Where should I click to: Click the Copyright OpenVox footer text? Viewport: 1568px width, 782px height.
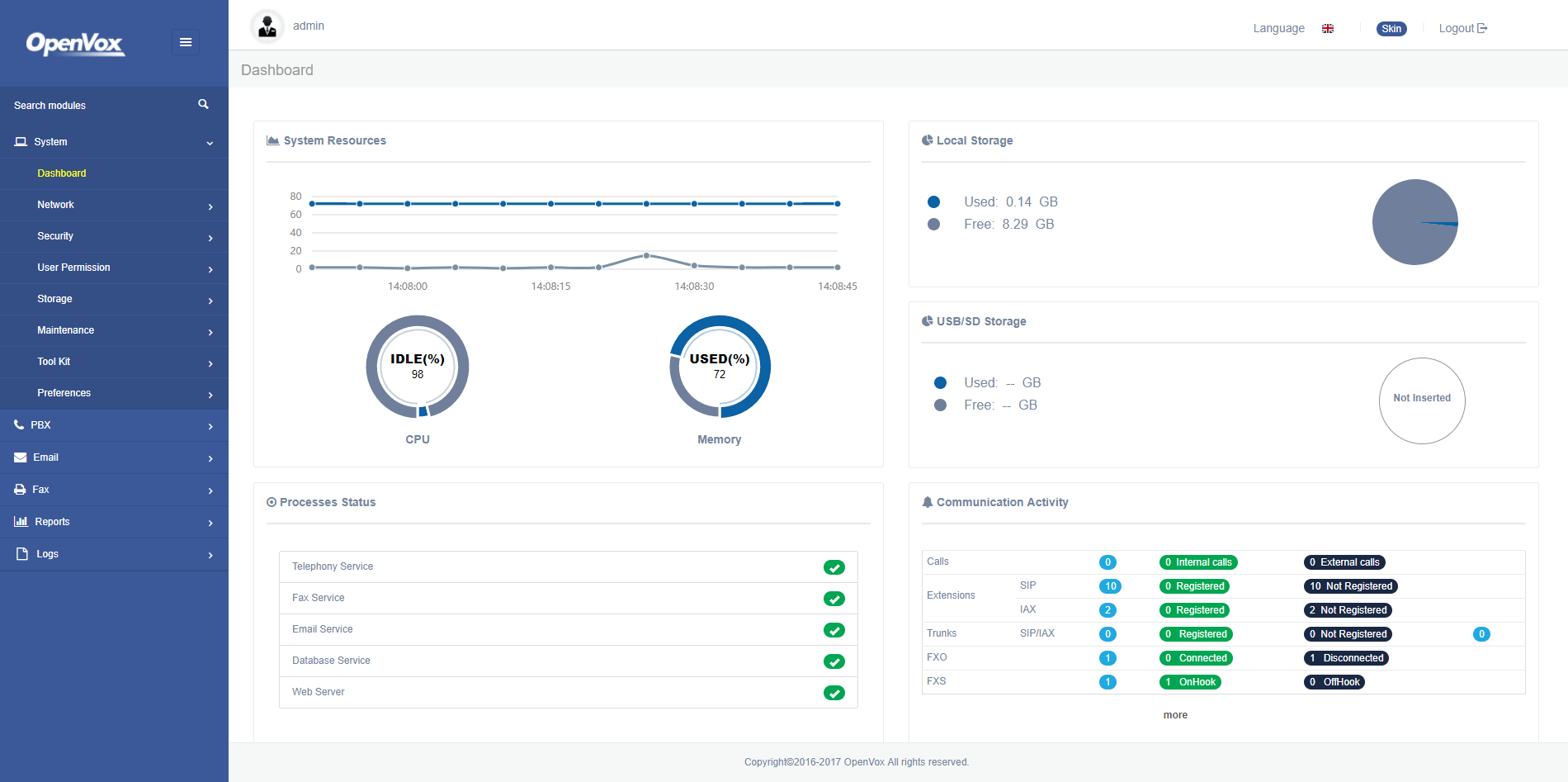857,762
